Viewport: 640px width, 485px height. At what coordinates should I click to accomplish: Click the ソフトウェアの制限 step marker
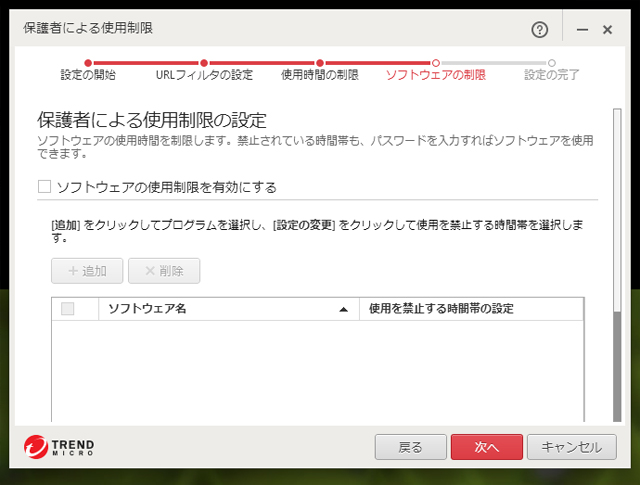pyautogui.click(x=435, y=63)
